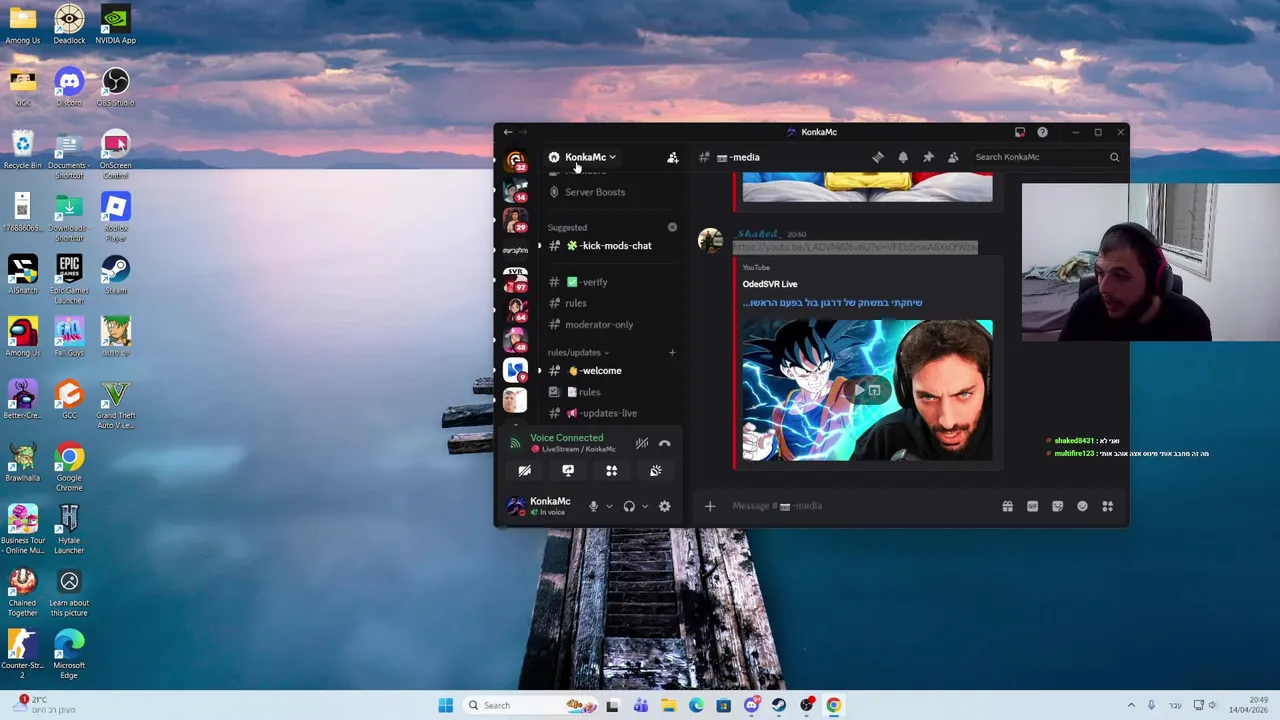
Task: Open the apps launcher in message bar
Action: pyautogui.click(x=1108, y=506)
